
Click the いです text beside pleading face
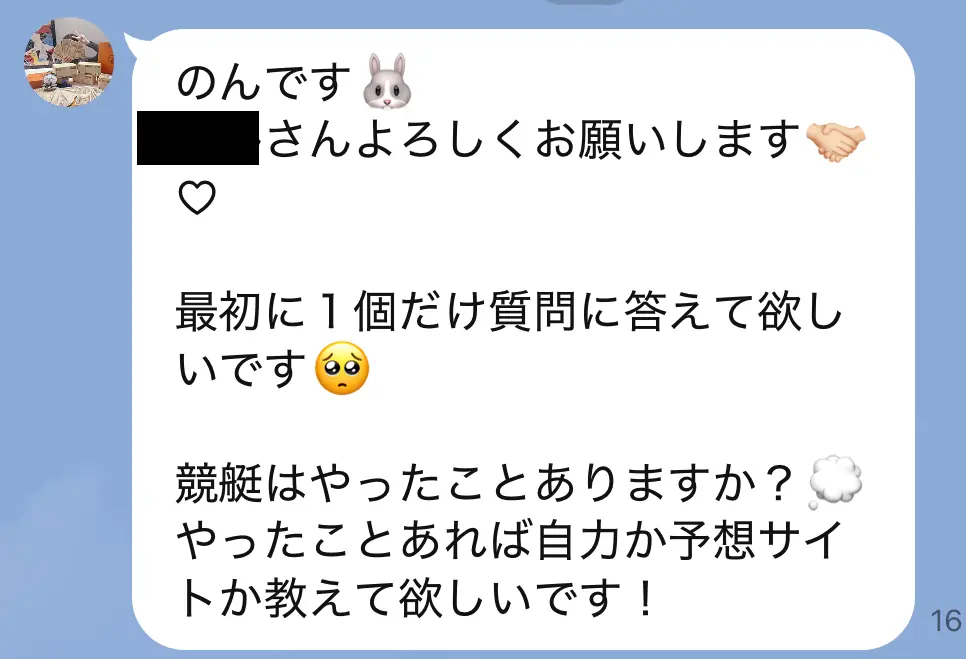coord(242,370)
